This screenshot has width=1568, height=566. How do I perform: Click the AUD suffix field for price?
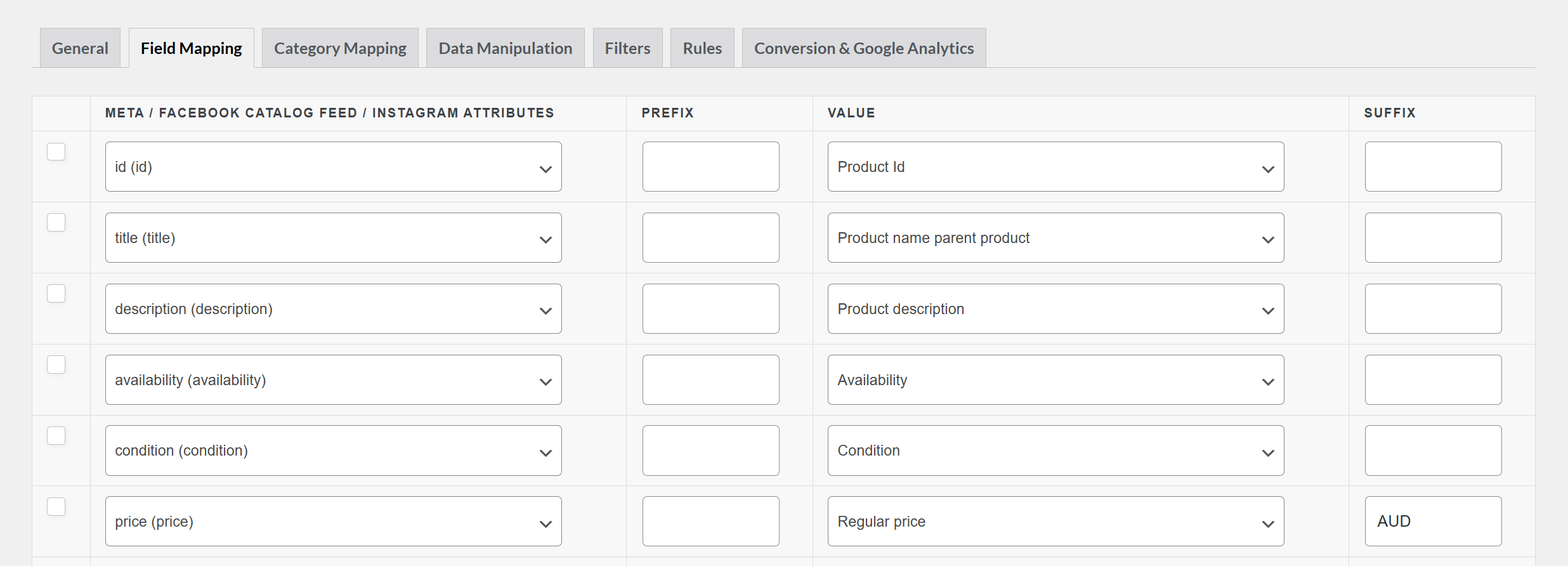(1433, 522)
